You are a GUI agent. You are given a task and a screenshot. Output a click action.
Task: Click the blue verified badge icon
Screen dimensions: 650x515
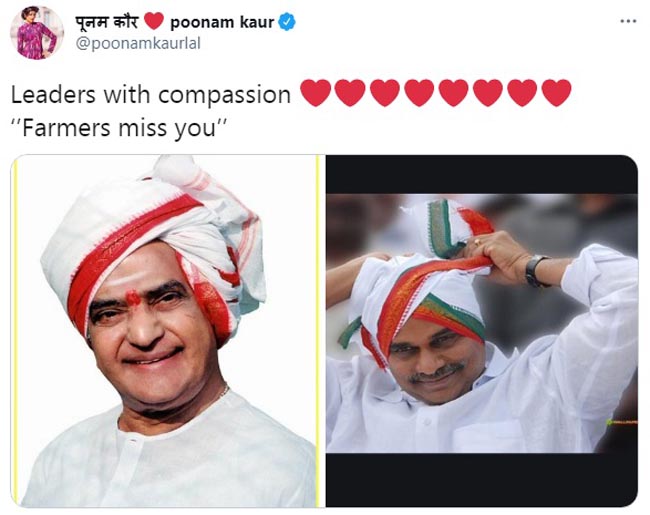[286, 22]
